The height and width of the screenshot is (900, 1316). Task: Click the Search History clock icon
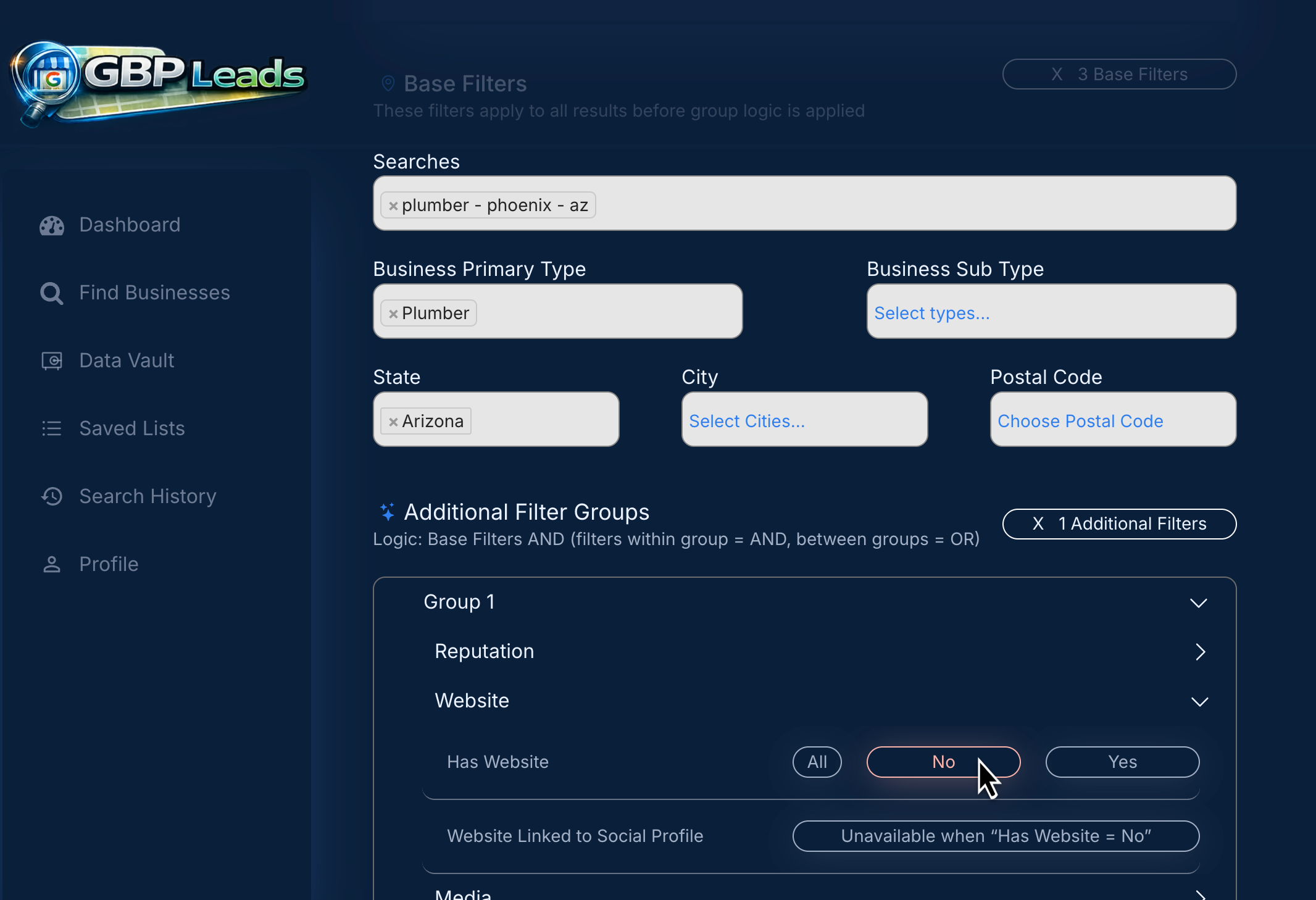click(52, 496)
